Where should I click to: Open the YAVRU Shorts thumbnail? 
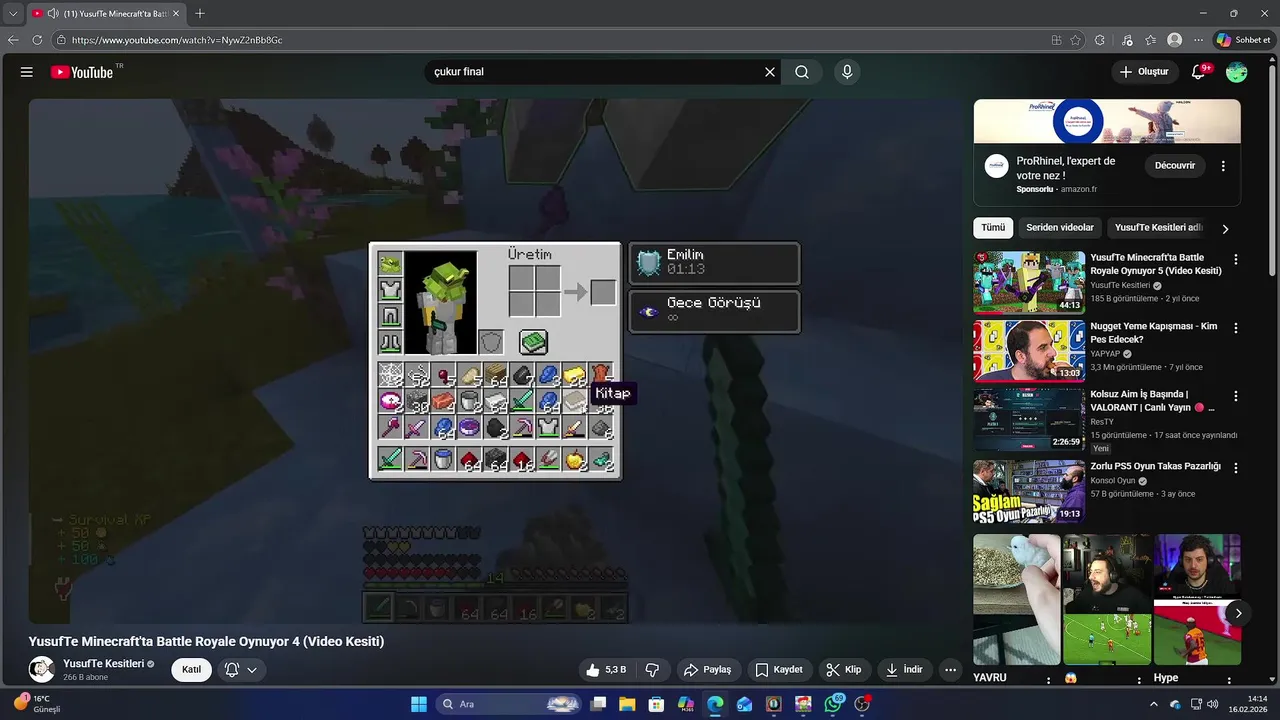pyautogui.click(x=1016, y=599)
